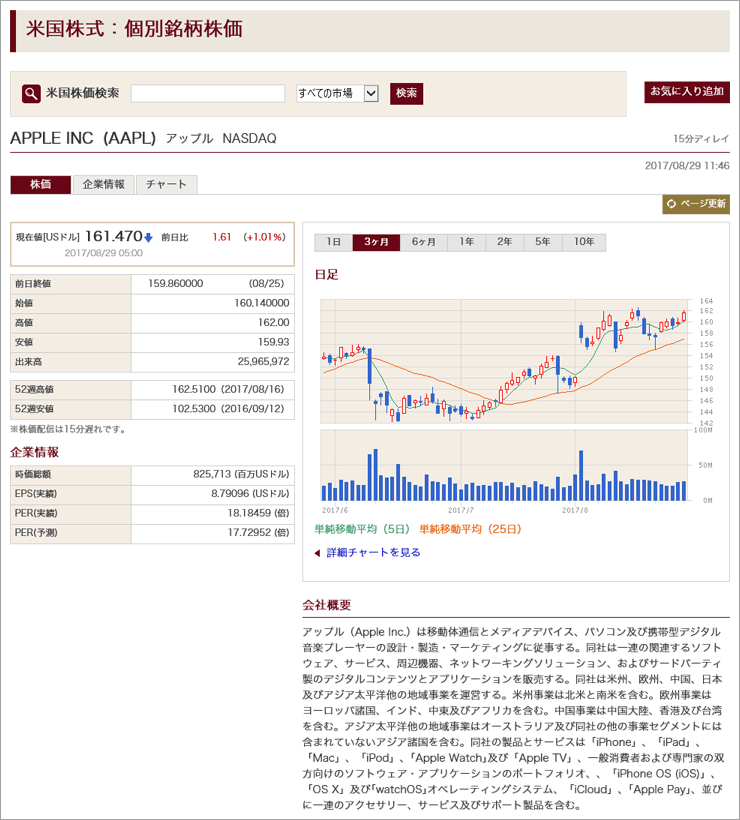Select the 株価 tab
The width and height of the screenshot is (740, 820).
tap(40, 184)
